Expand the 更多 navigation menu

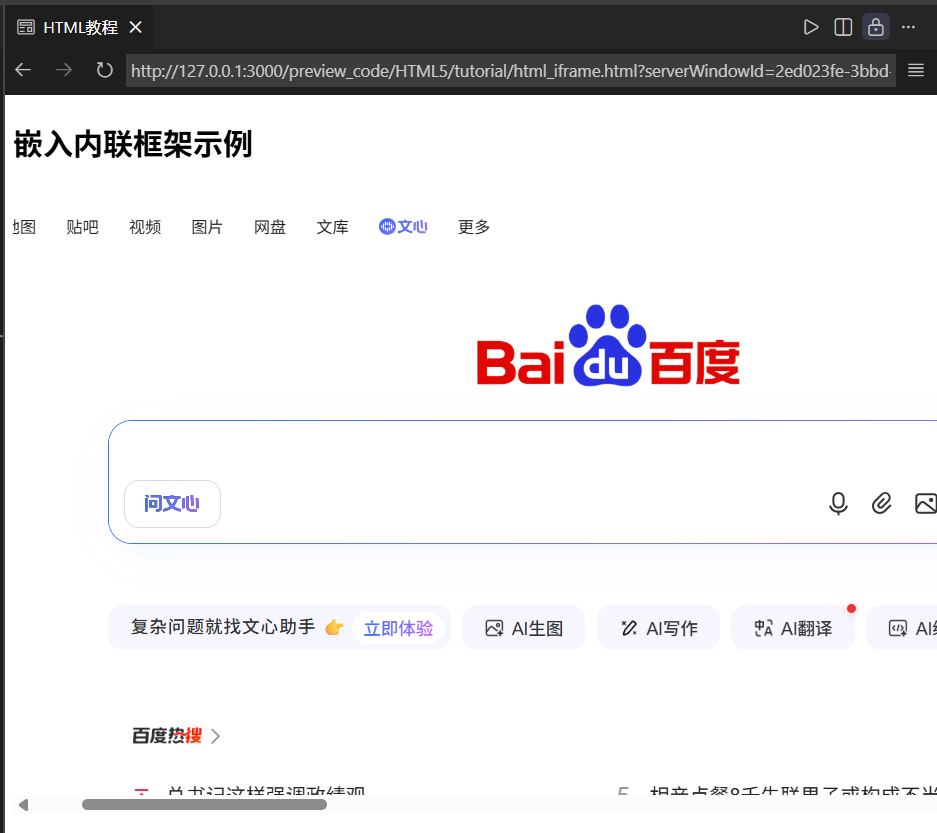(474, 227)
